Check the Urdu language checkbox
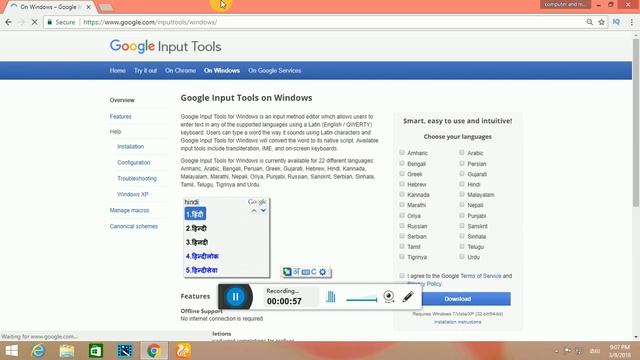This screenshot has height=360, width=640. 462,256
